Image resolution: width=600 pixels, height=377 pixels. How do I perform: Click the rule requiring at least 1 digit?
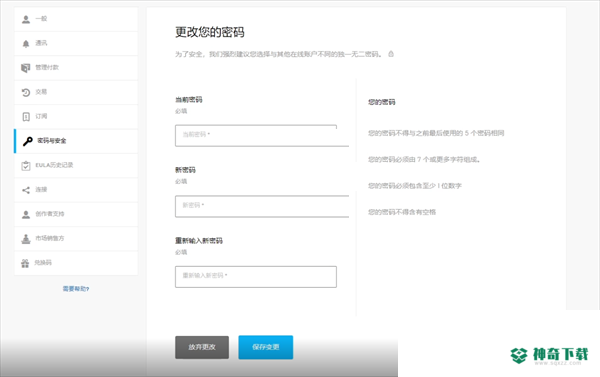[x=415, y=186]
